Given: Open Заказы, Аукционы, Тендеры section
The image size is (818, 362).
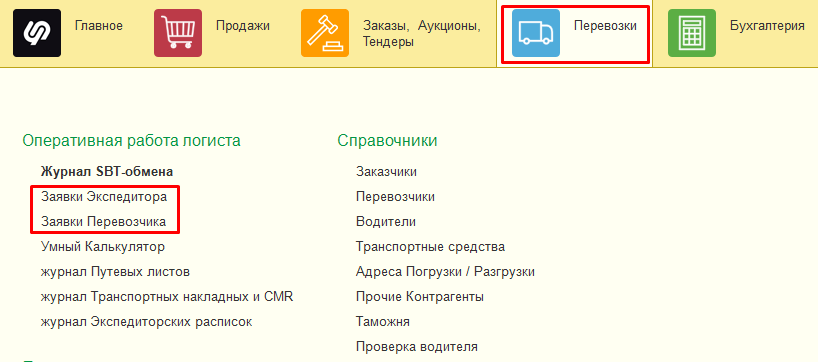Looking at the screenshot, I should coord(422,33).
